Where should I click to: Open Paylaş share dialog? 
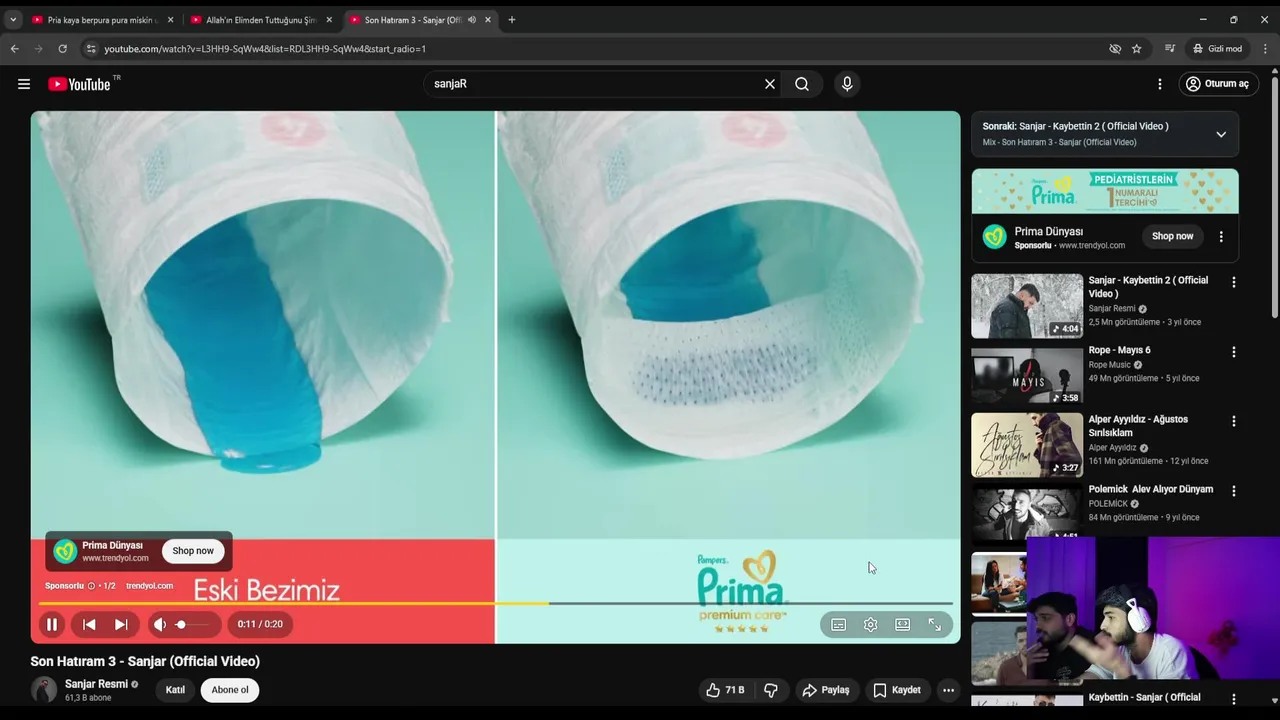click(826, 690)
